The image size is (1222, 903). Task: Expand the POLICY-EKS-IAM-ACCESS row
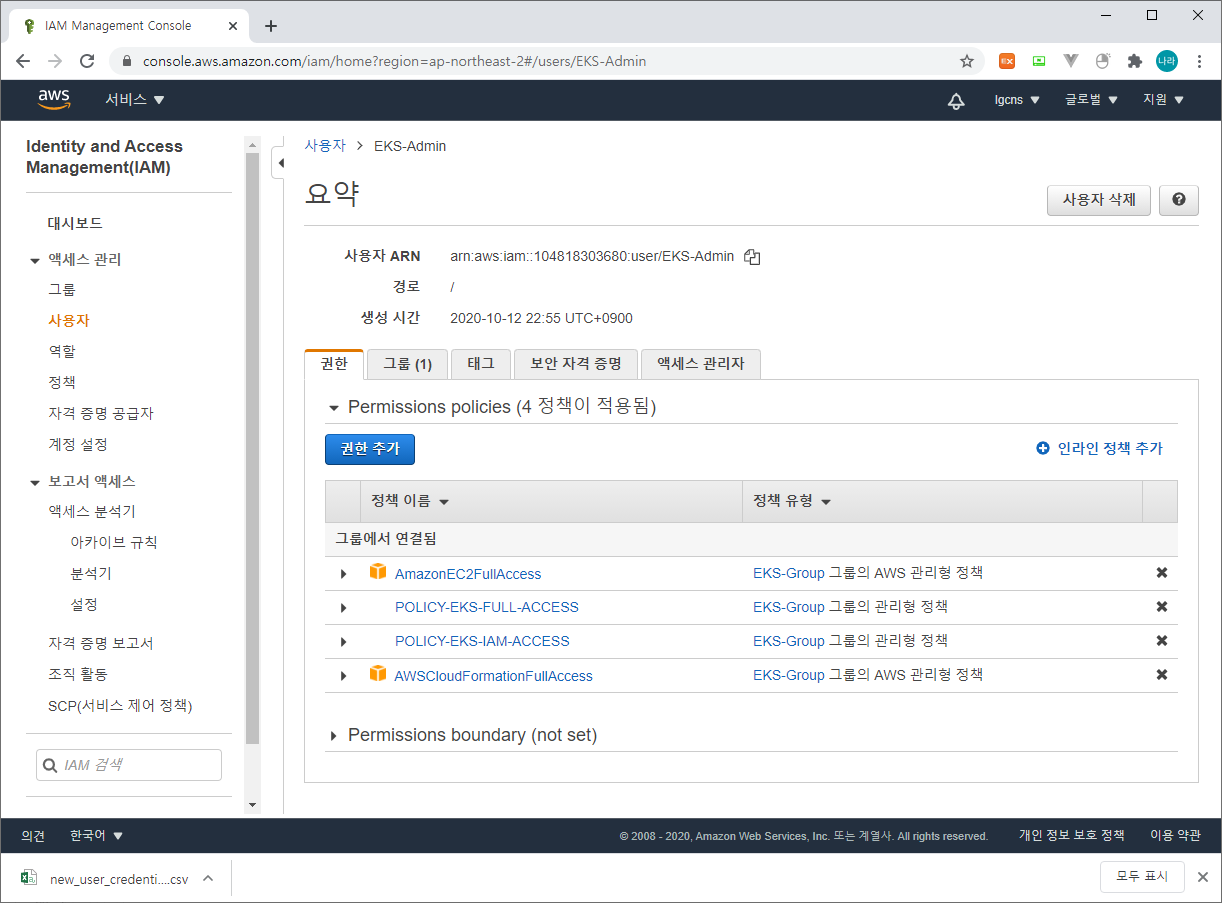343,642
